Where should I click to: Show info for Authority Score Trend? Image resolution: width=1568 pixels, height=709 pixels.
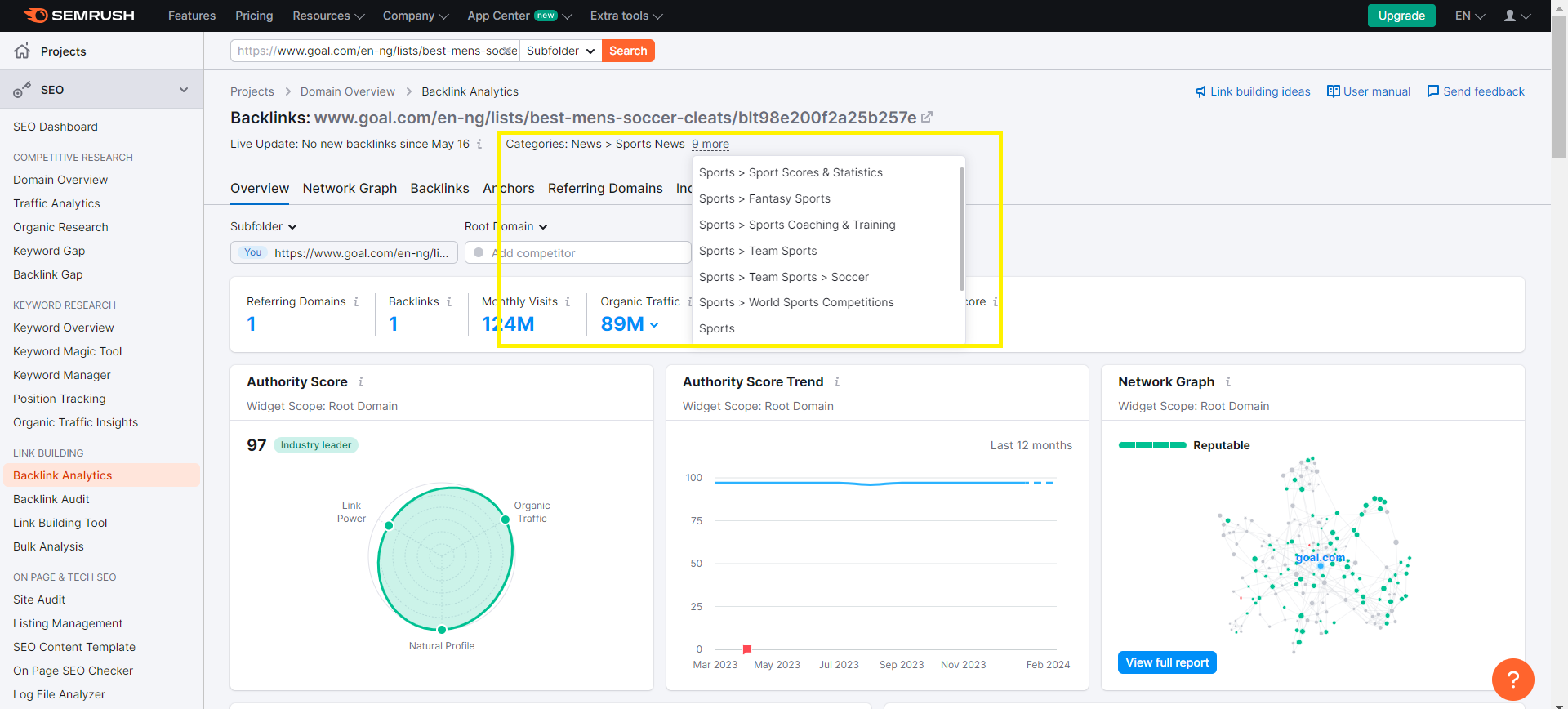coord(837,381)
